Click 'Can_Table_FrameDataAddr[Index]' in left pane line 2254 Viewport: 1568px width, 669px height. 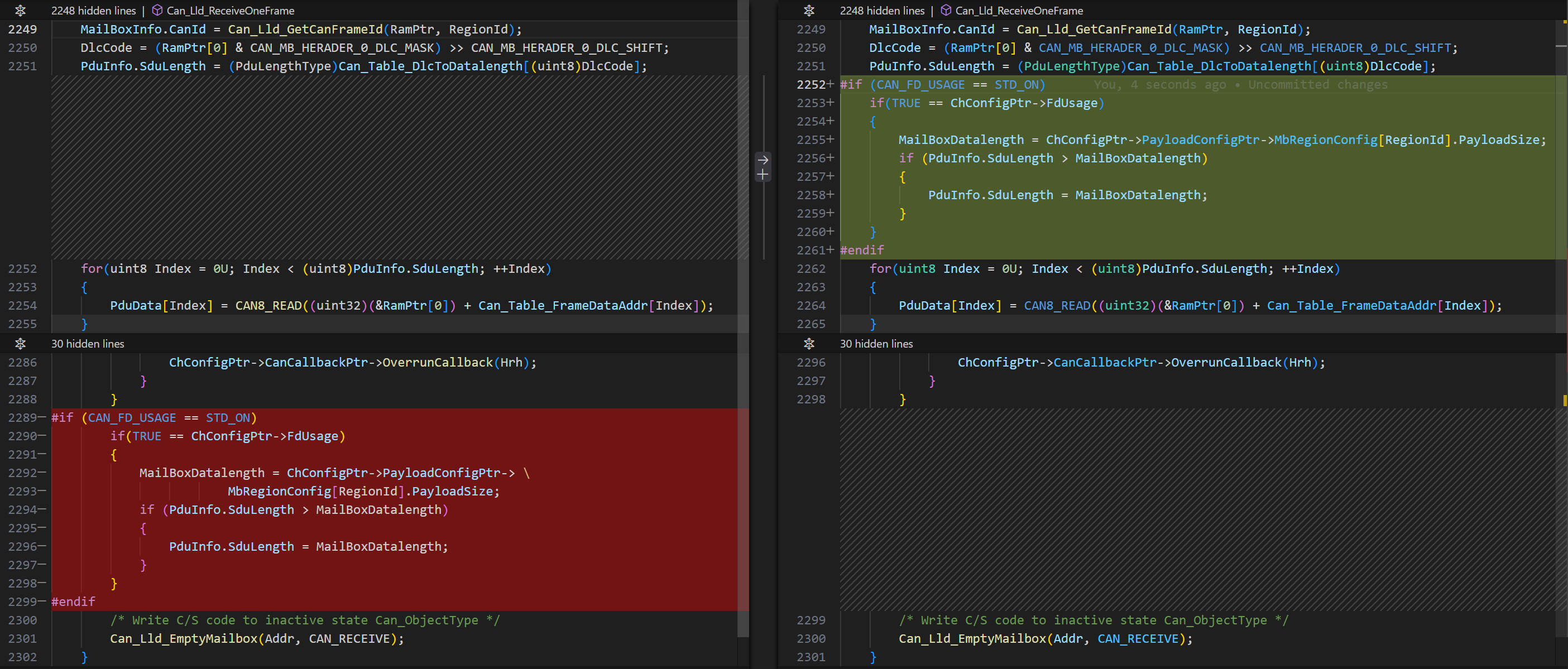588,306
